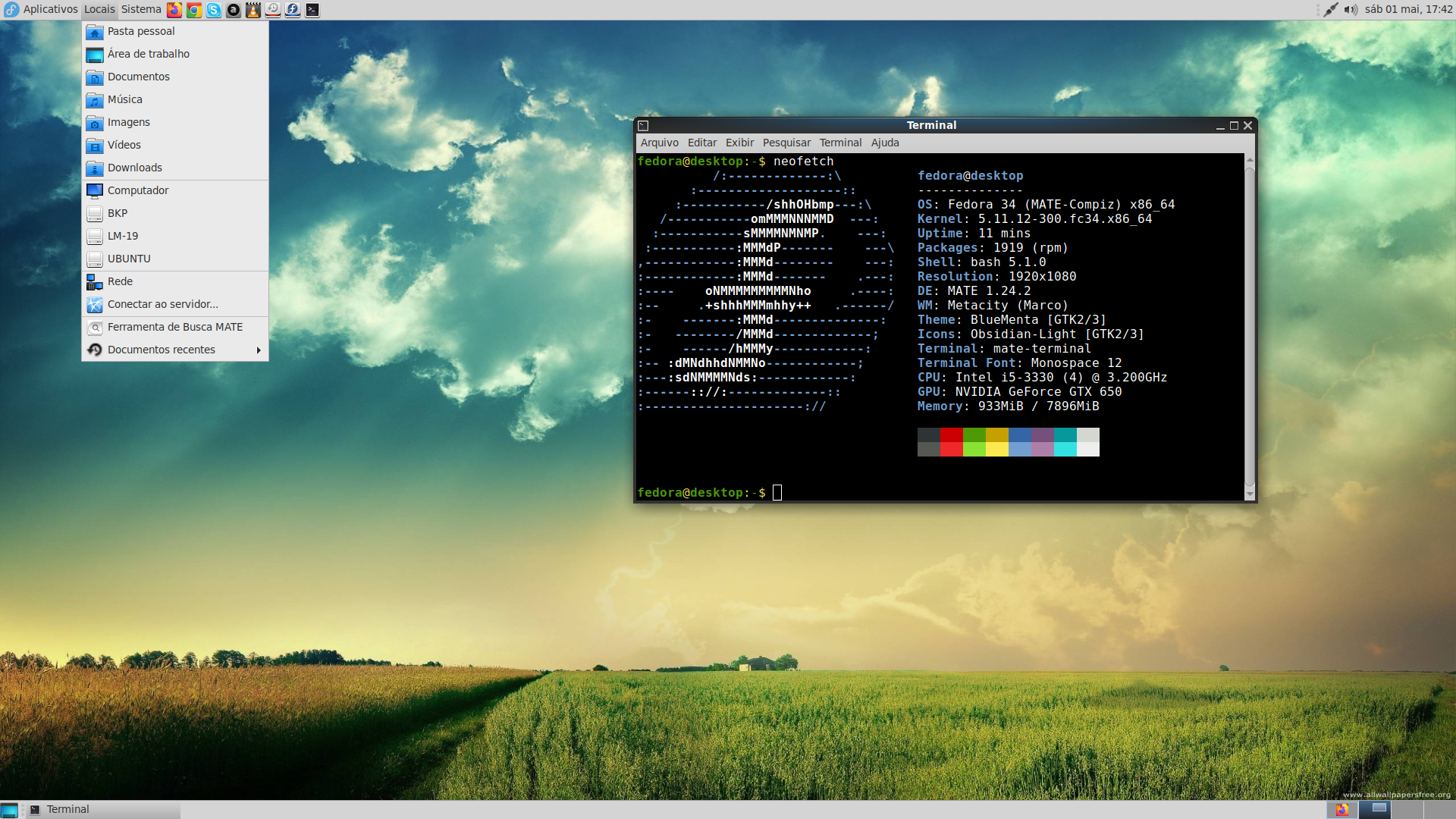The height and width of the screenshot is (819, 1456).
Task: Show the desktop using bottom-left panel icon
Action: coord(9,810)
